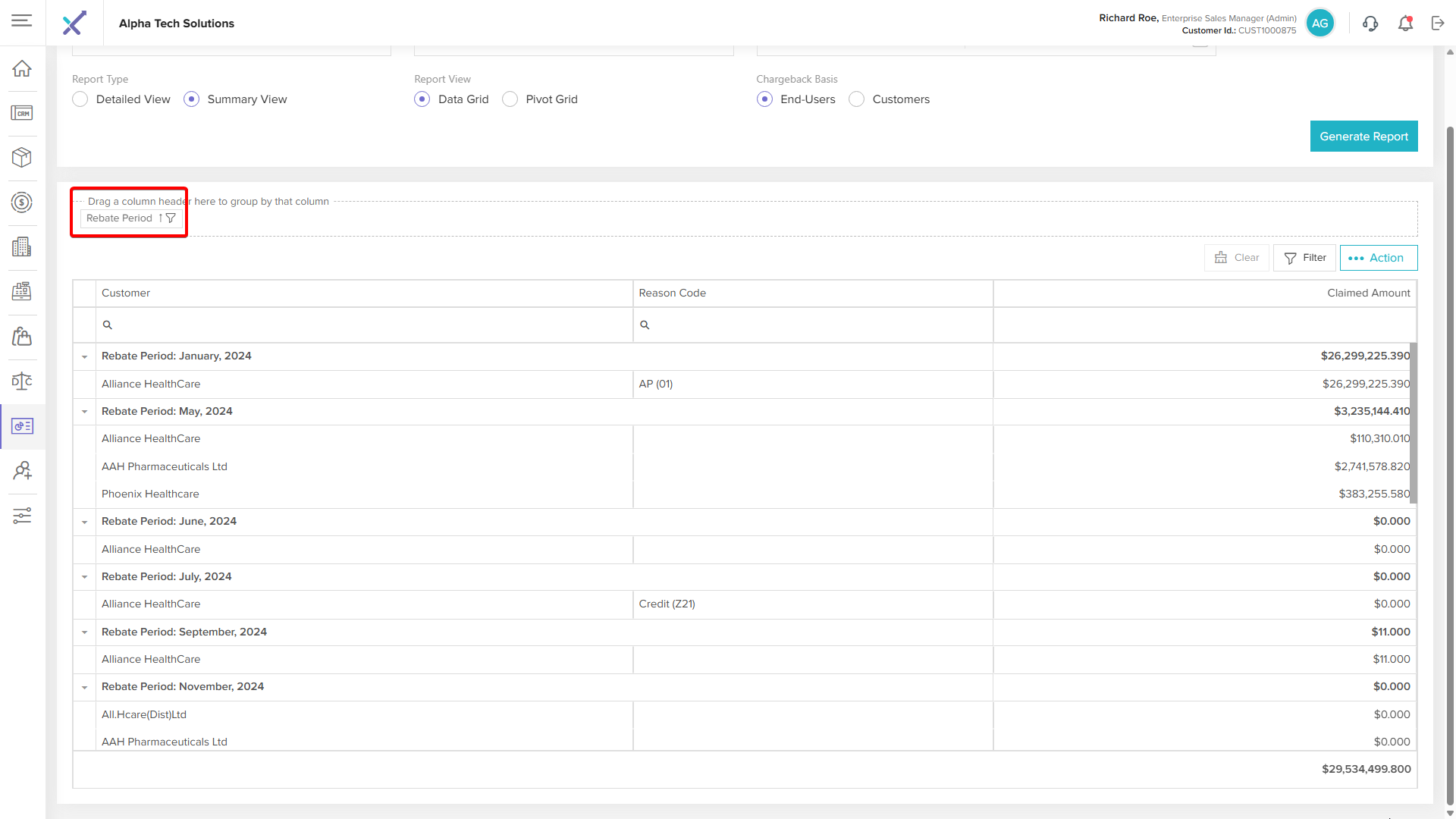Open the Action menu button
This screenshot has height=819, width=1456.
tap(1378, 258)
